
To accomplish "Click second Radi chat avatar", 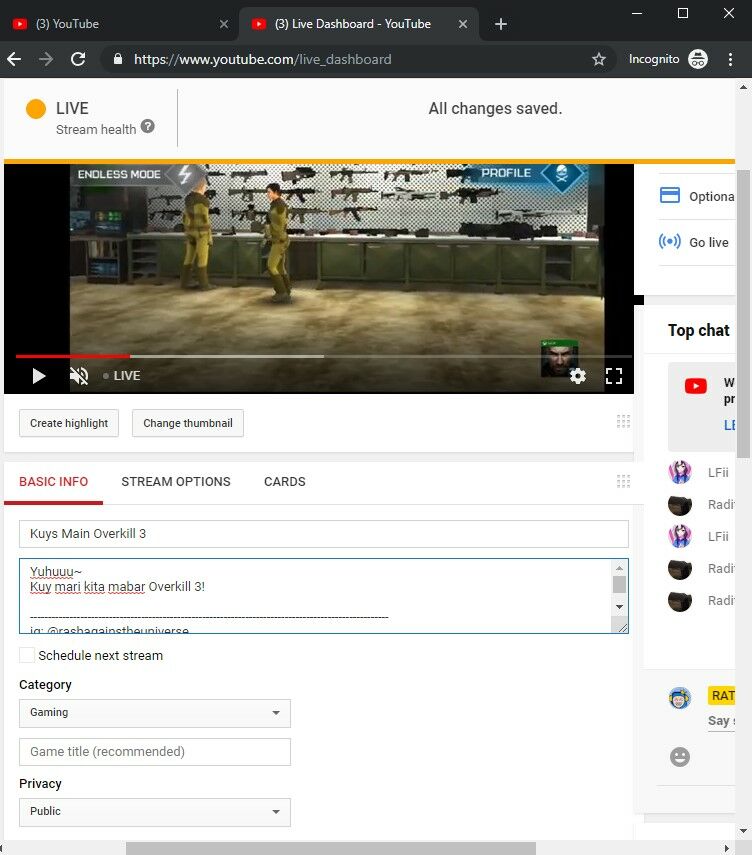I will click(679, 569).
